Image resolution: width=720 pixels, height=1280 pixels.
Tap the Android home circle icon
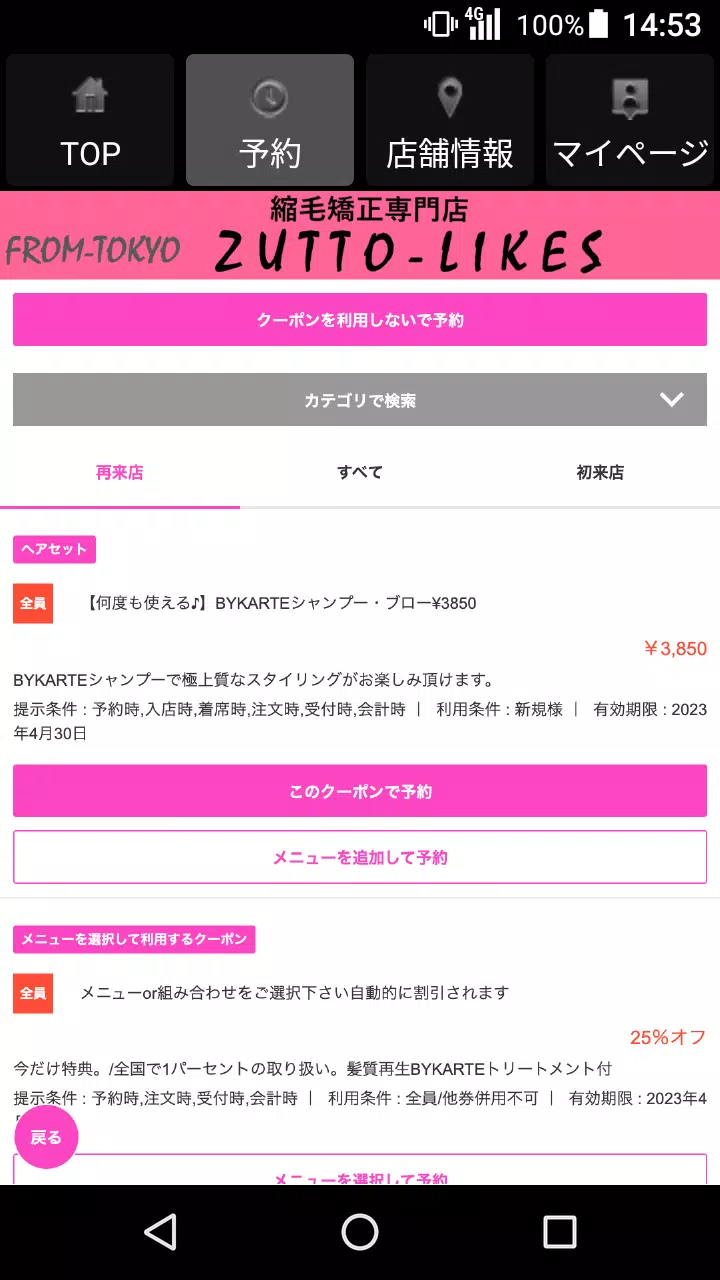pos(360,1233)
